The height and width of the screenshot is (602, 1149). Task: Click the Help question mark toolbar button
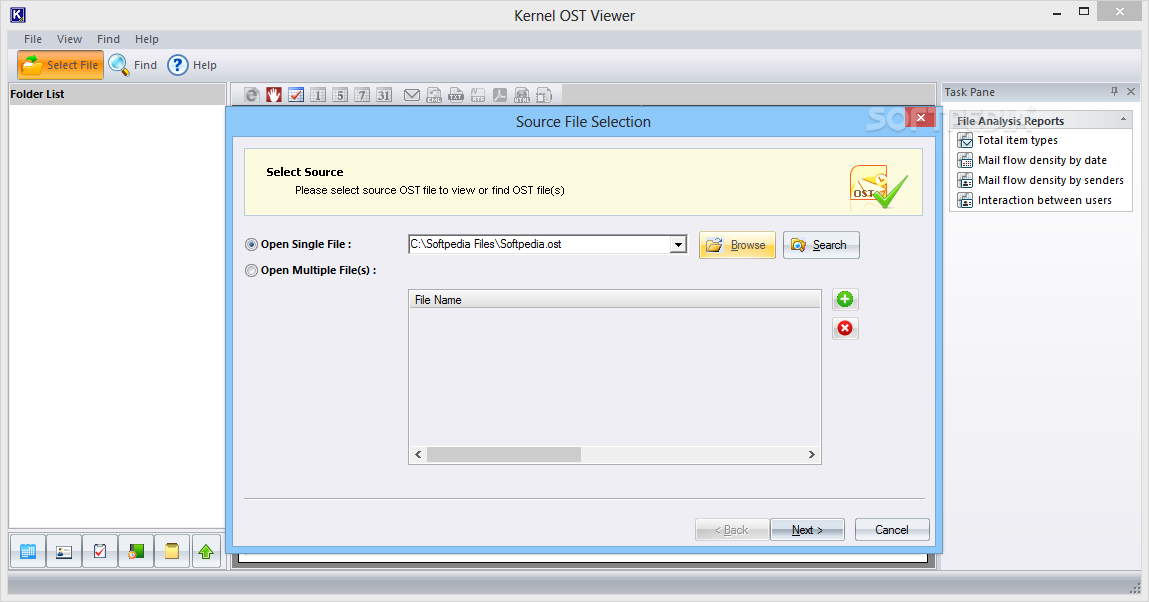coord(192,65)
